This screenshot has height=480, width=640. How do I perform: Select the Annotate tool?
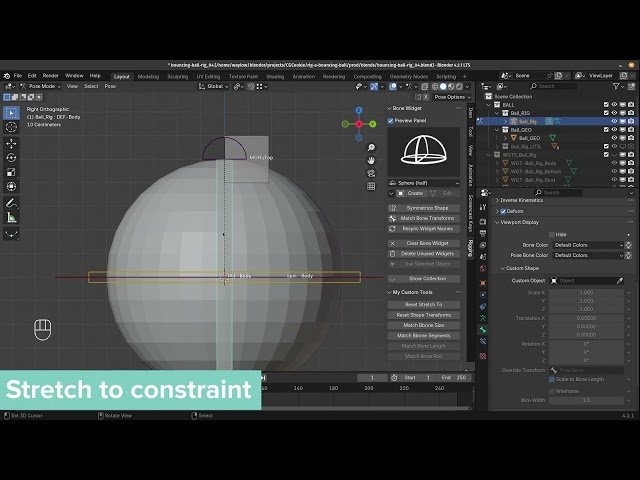click(x=11, y=202)
